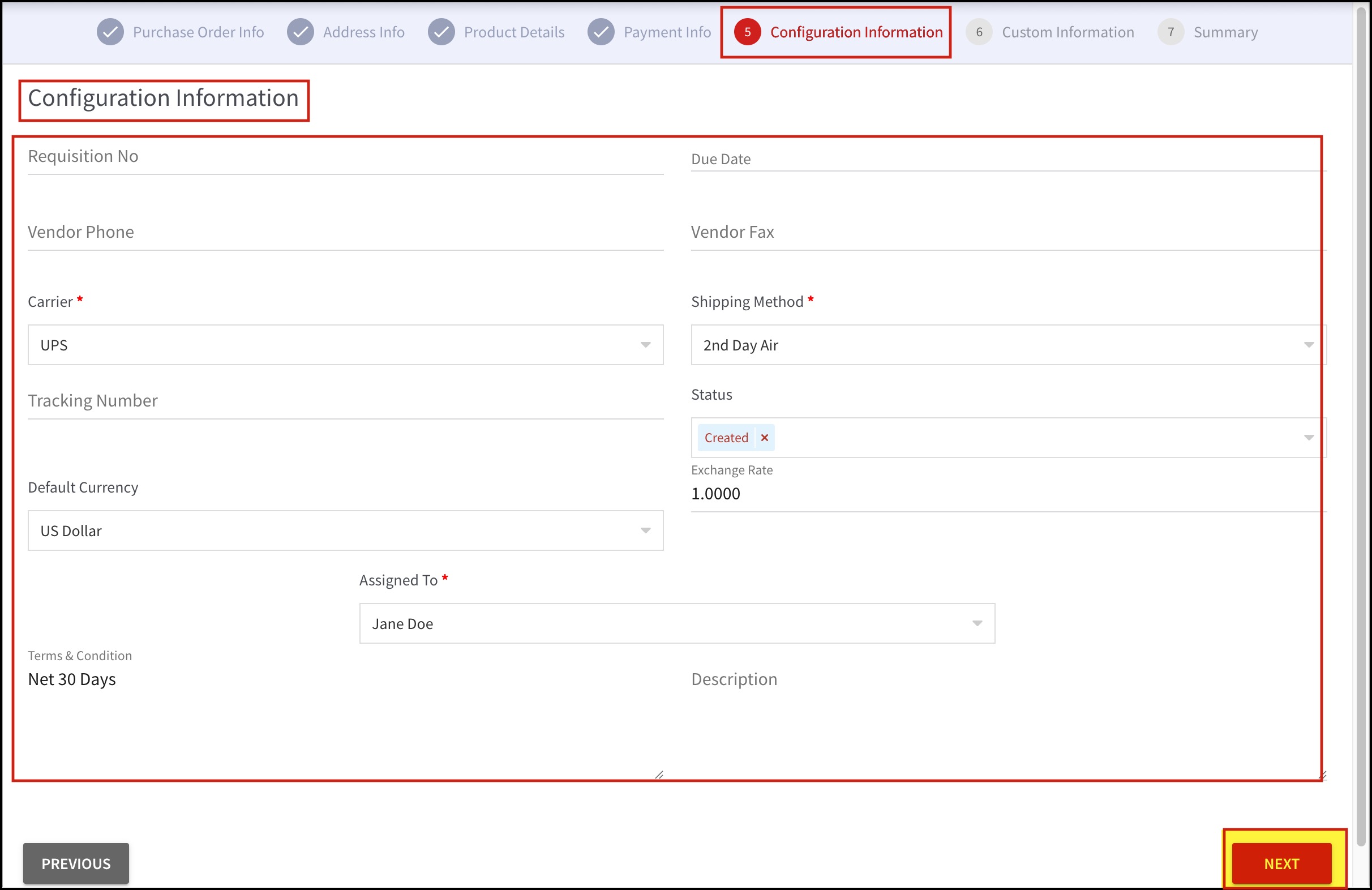Click the PREVIOUS button
Viewport: 1372px width, 890px height.
coord(76,863)
